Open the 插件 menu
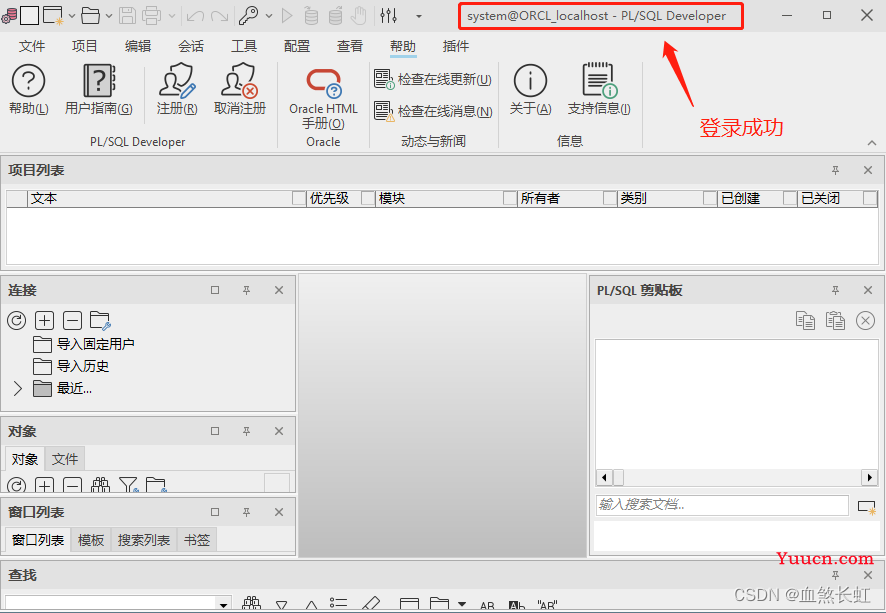Screen dimensions: 886x613 [x=455, y=46]
